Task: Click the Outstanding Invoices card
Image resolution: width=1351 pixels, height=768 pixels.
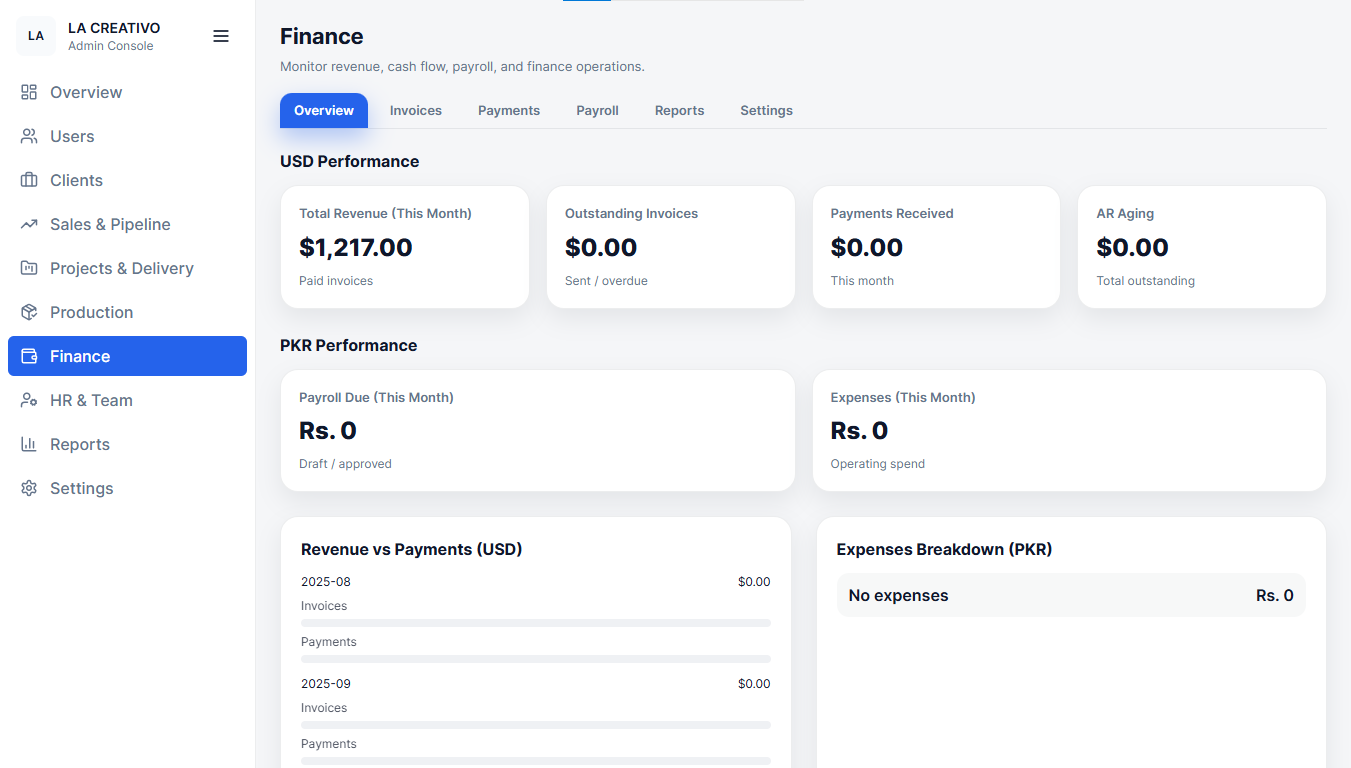Action: (670, 247)
